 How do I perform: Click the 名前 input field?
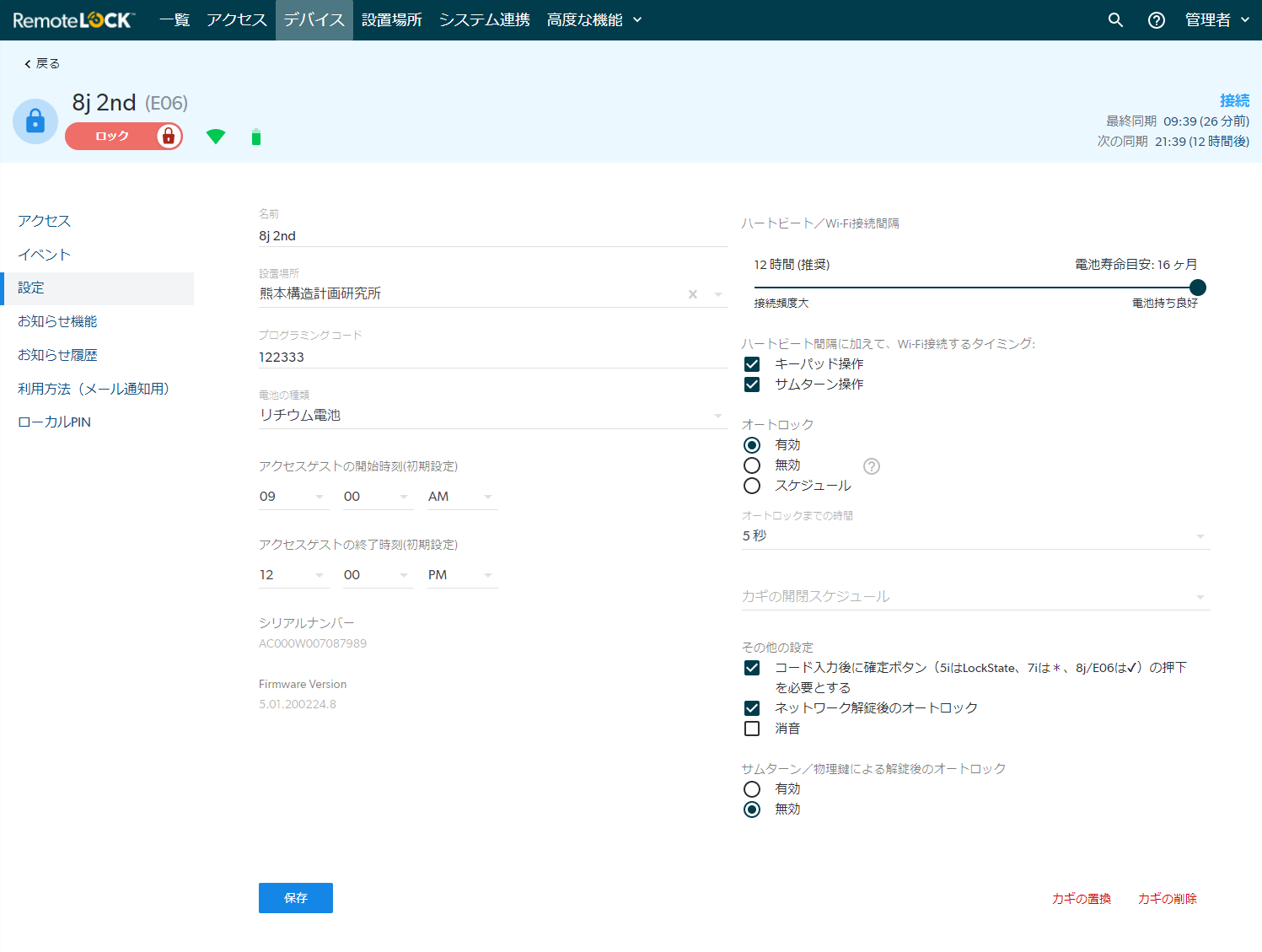493,236
